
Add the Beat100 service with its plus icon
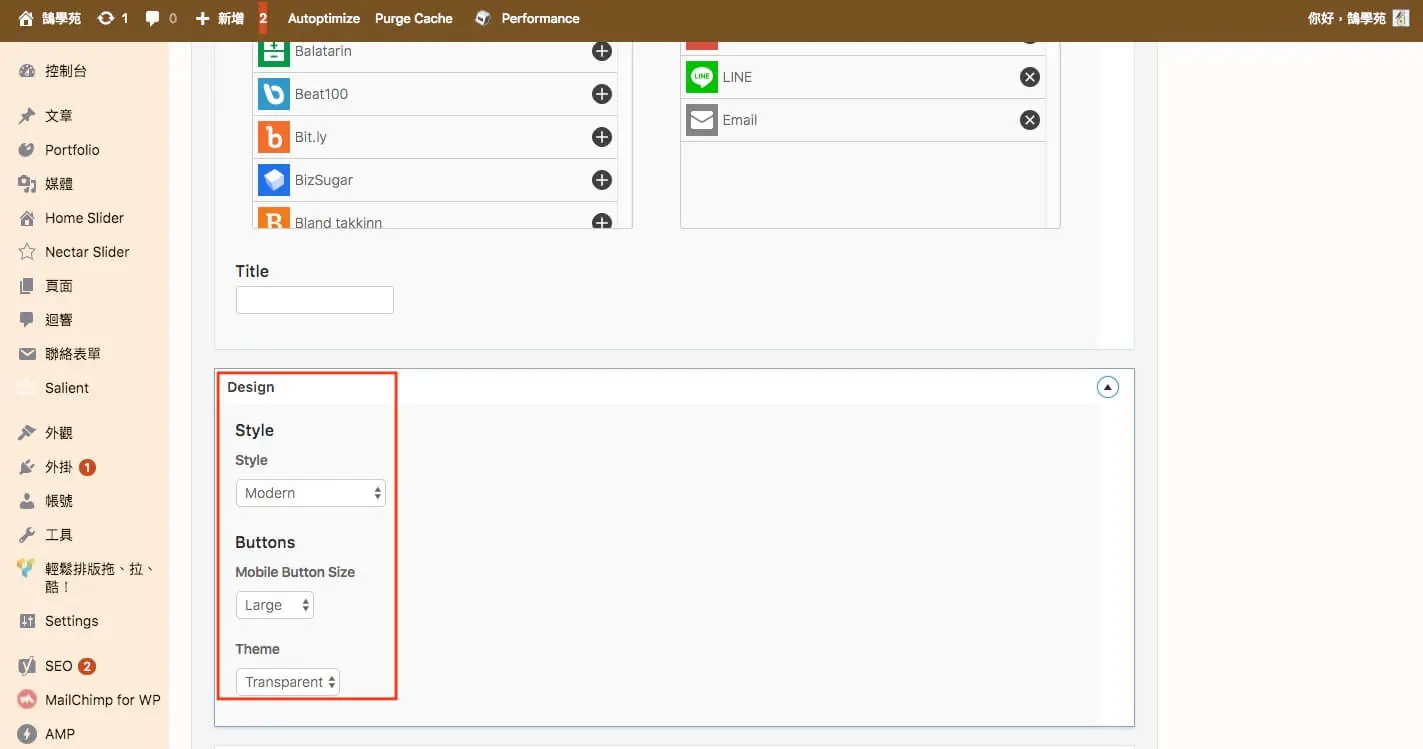[x=602, y=94]
